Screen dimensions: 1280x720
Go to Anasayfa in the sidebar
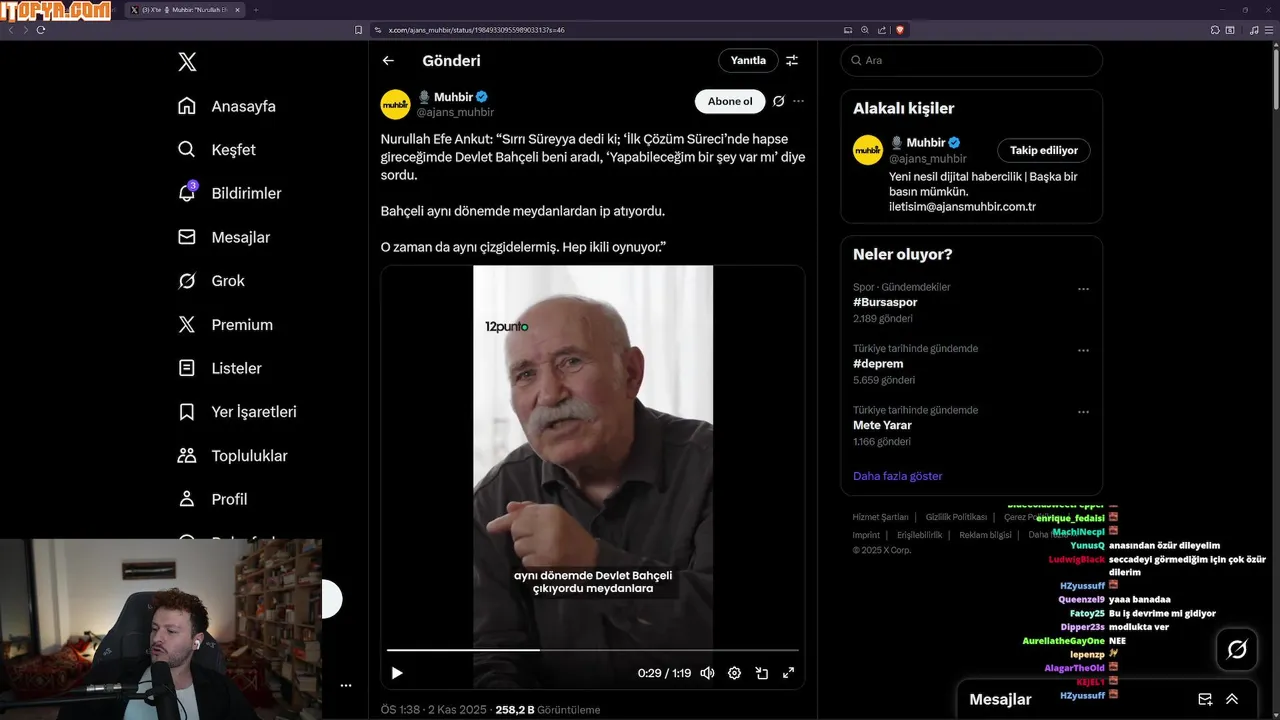click(226, 106)
